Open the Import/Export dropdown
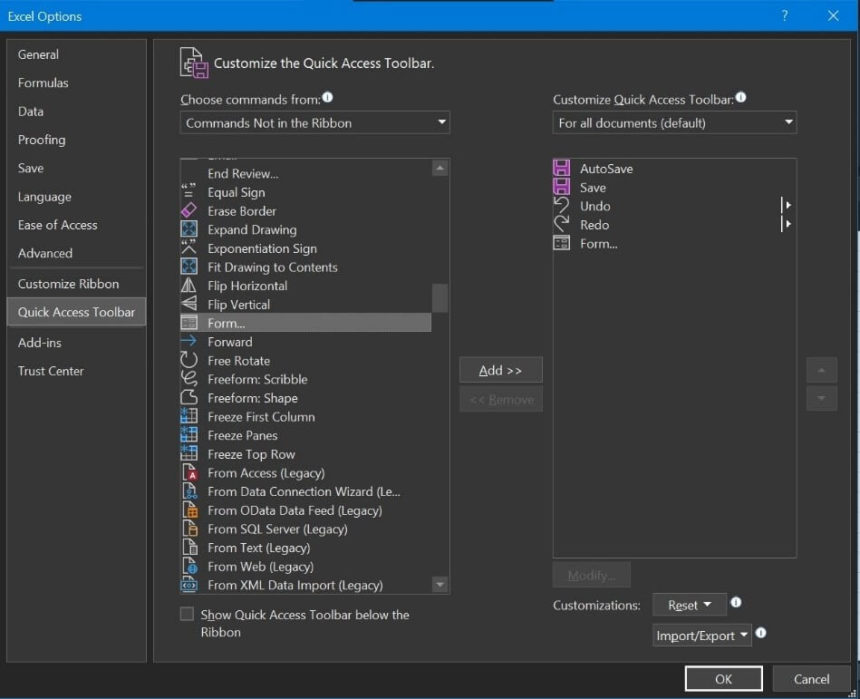This screenshot has width=860, height=699. 701,635
